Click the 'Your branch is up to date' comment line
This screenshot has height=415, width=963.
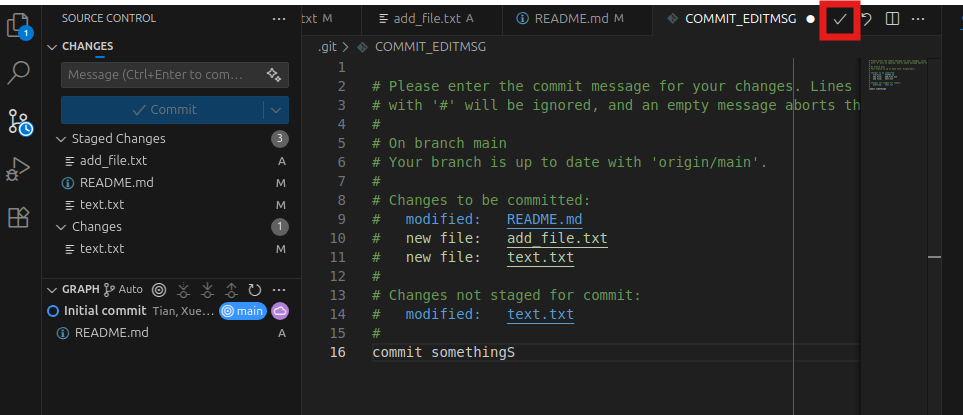pos(570,162)
